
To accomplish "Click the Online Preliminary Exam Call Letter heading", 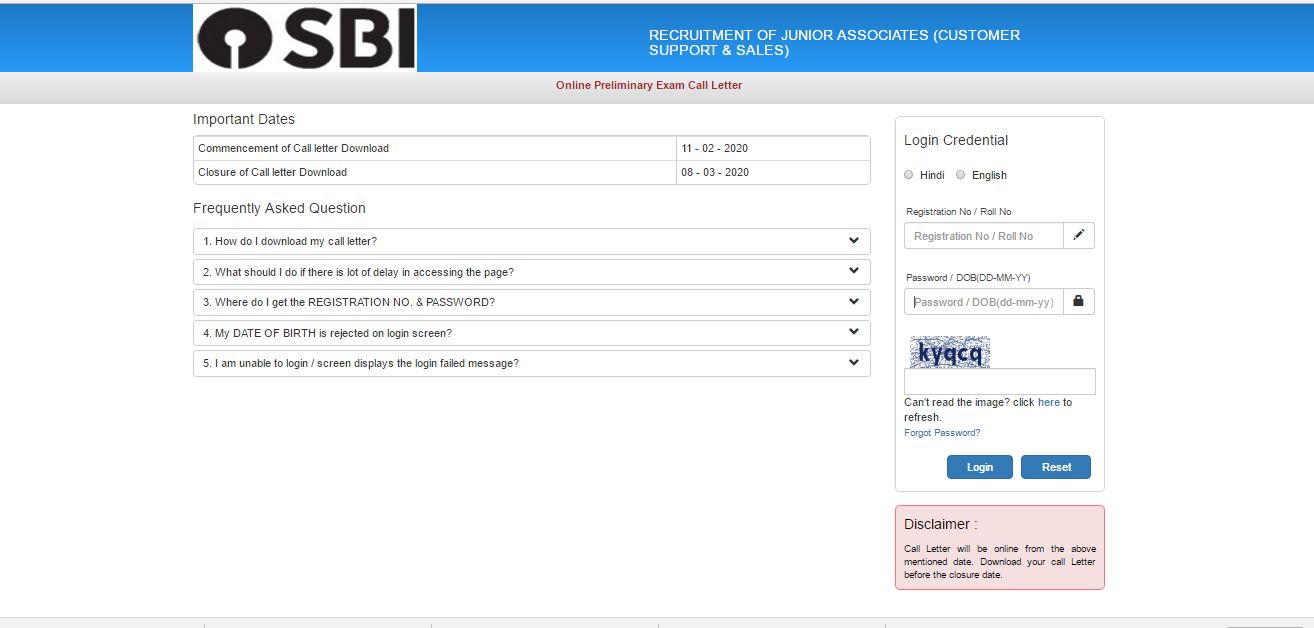I will pyautogui.click(x=649, y=86).
